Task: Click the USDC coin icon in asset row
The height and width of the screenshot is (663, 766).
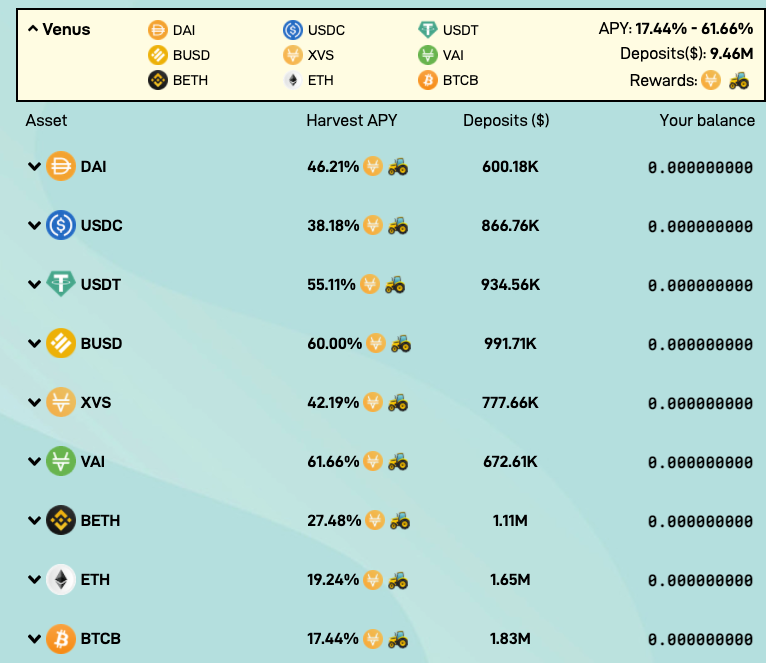Action: click(61, 225)
